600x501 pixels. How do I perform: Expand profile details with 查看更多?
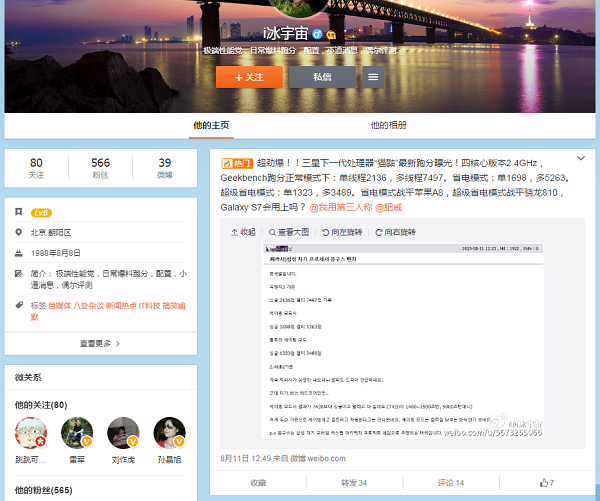click(x=99, y=343)
